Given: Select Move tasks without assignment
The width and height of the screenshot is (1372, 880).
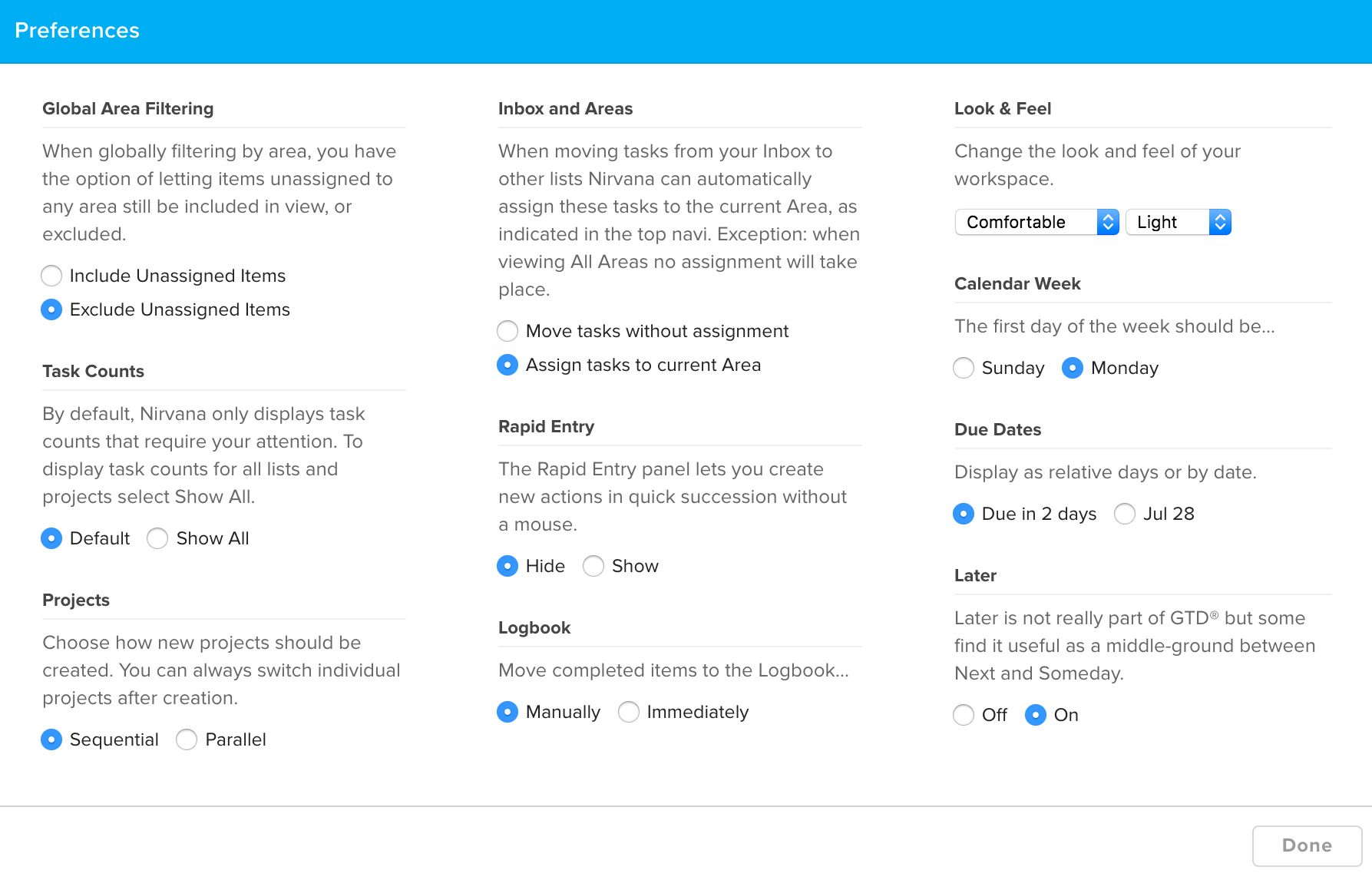Looking at the screenshot, I should coord(507,331).
